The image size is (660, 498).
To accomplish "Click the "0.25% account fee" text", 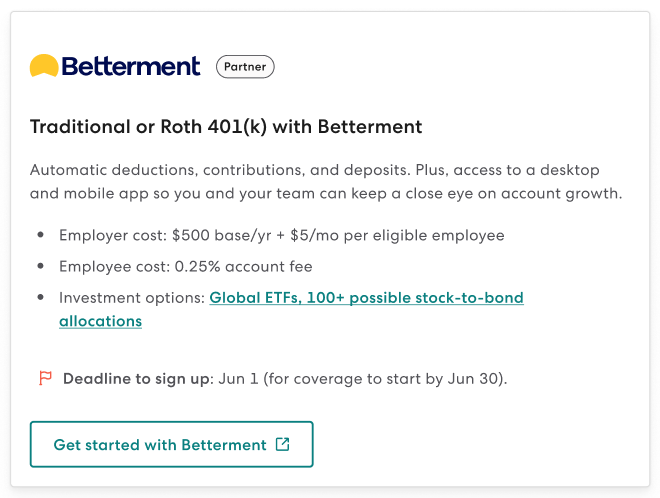I will pyautogui.click(x=243, y=266).
